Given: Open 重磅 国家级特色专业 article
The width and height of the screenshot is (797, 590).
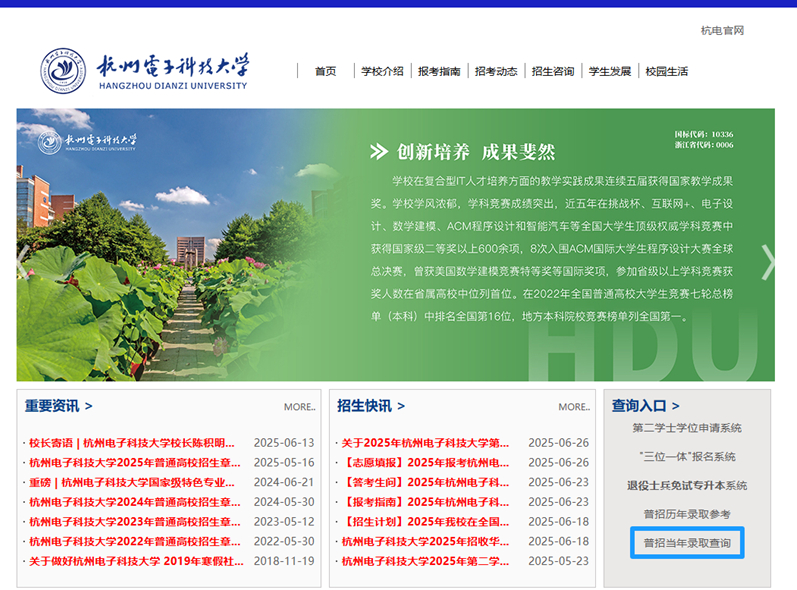Looking at the screenshot, I should pyautogui.click(x=132, y=483).
